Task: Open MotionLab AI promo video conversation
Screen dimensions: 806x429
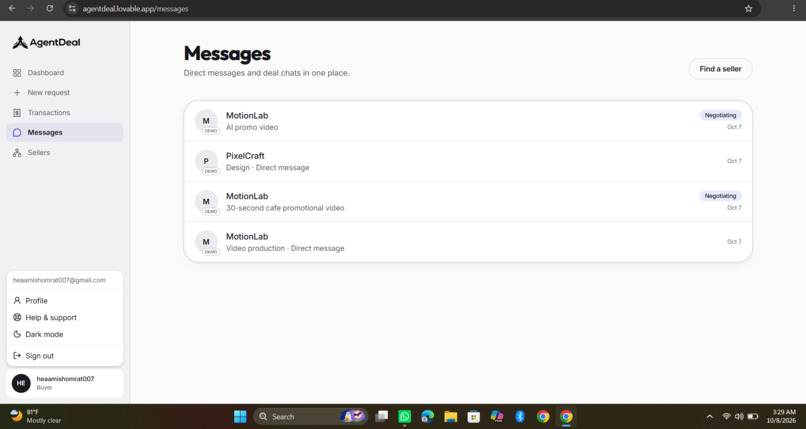Action: click(x=468, y=121)
